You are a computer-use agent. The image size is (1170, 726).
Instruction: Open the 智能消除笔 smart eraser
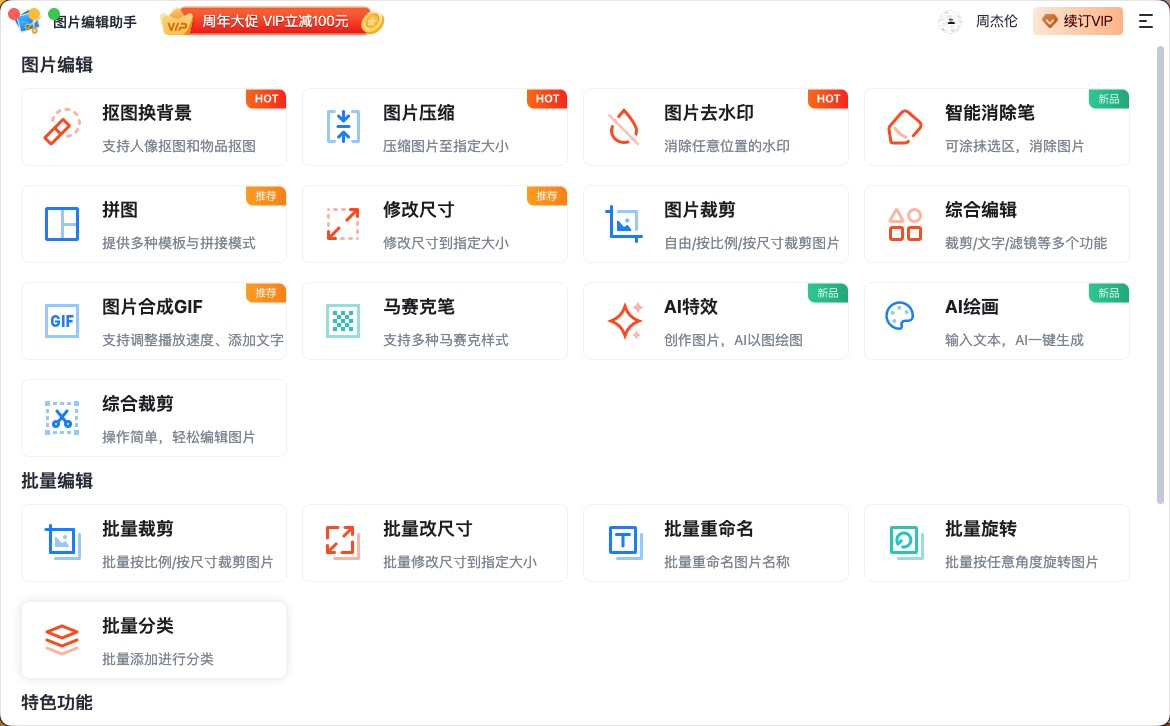click(x=997, y=127)
